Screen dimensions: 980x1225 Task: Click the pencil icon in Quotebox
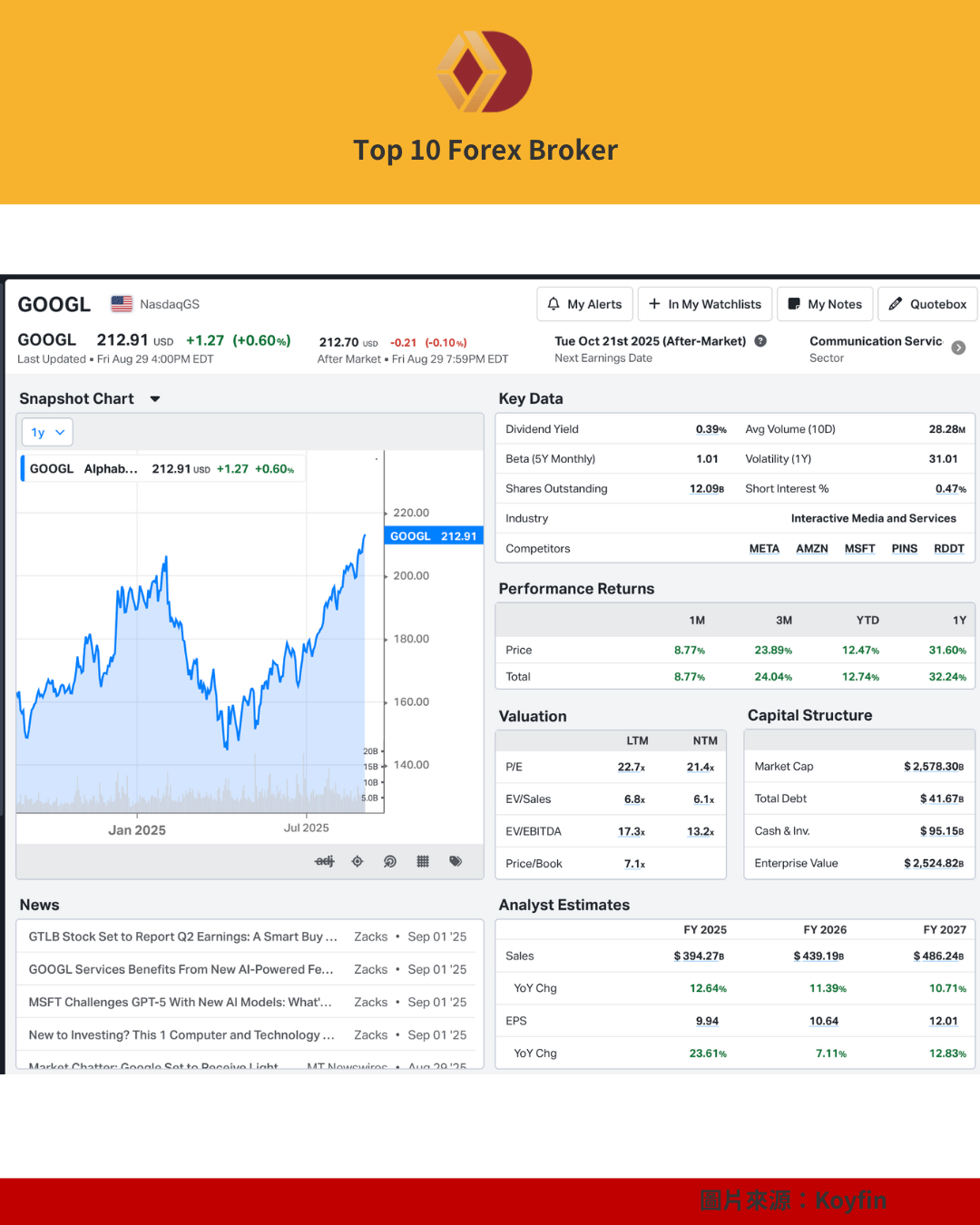(x=896, y=304)
